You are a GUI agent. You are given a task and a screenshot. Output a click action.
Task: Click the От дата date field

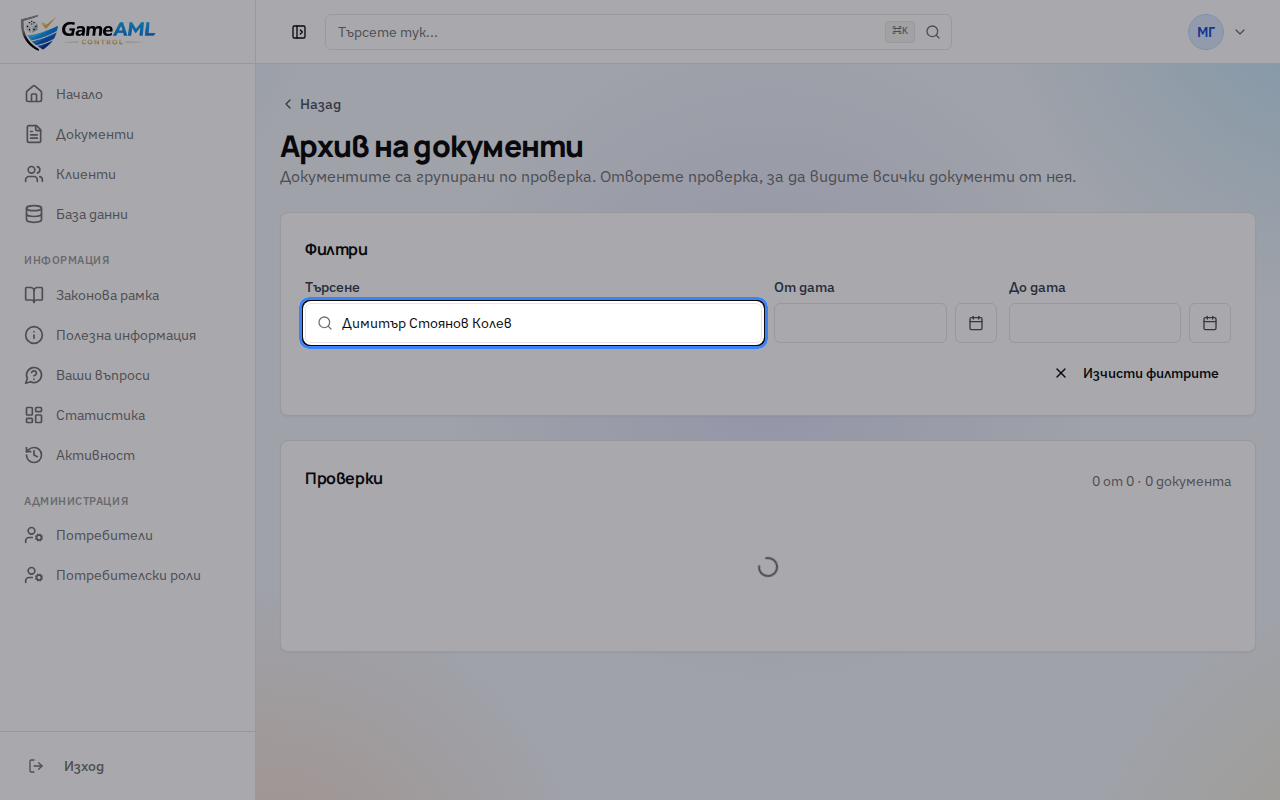pos(860,323)
